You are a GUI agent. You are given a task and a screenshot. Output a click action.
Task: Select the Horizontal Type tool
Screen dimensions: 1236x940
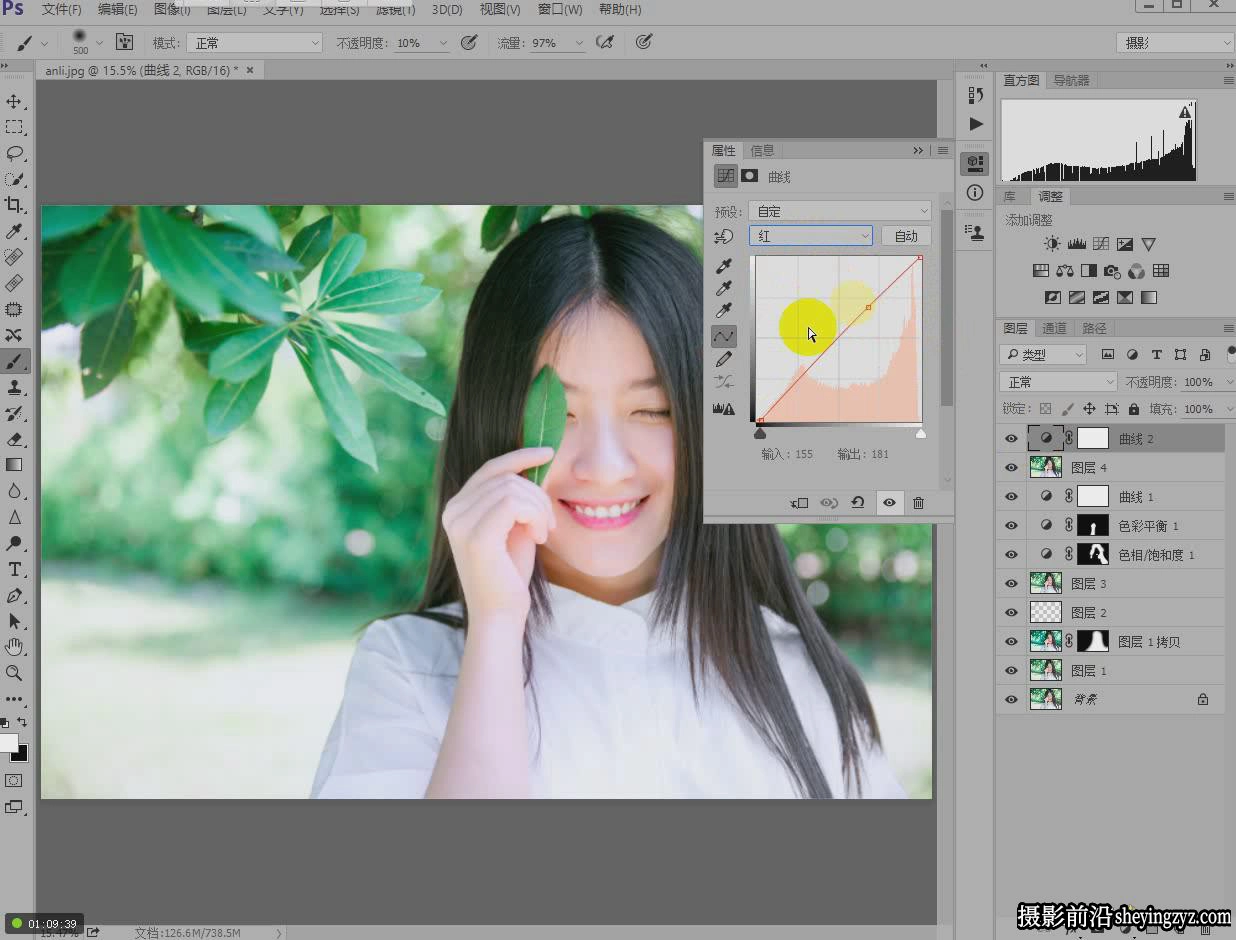pyautogui.click(x=14, y=569)
